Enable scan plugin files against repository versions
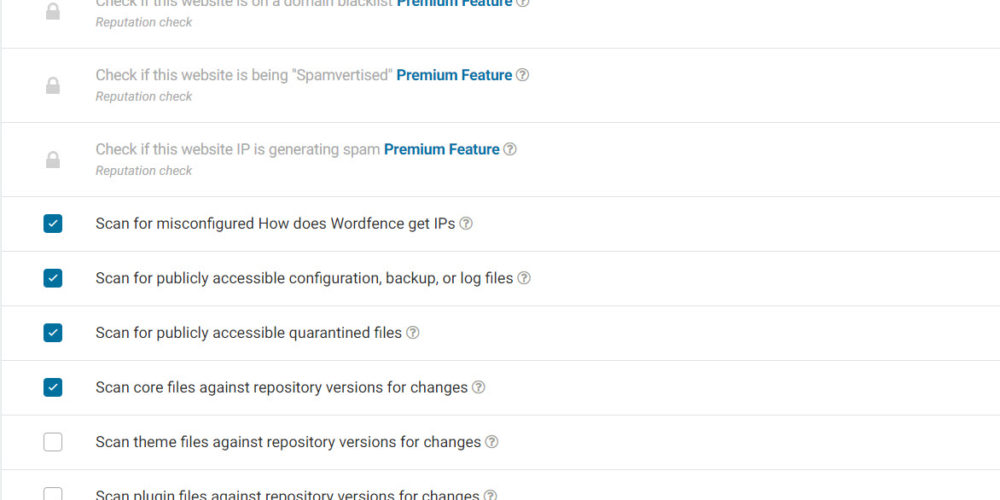The image size is (1000, 500). (53, 494)
